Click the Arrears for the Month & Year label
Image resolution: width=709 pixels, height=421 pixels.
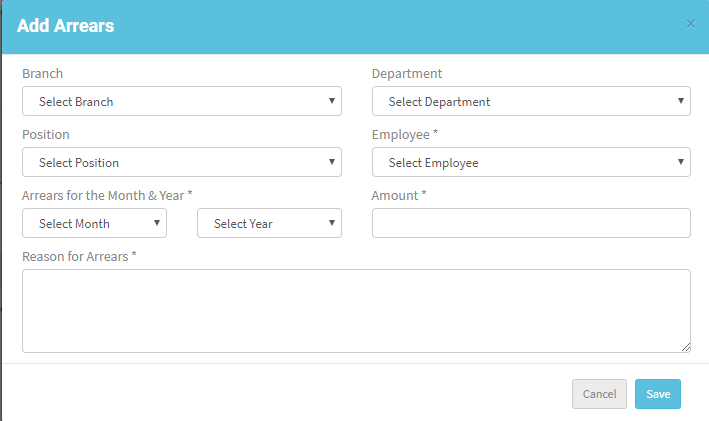[107, 196]
